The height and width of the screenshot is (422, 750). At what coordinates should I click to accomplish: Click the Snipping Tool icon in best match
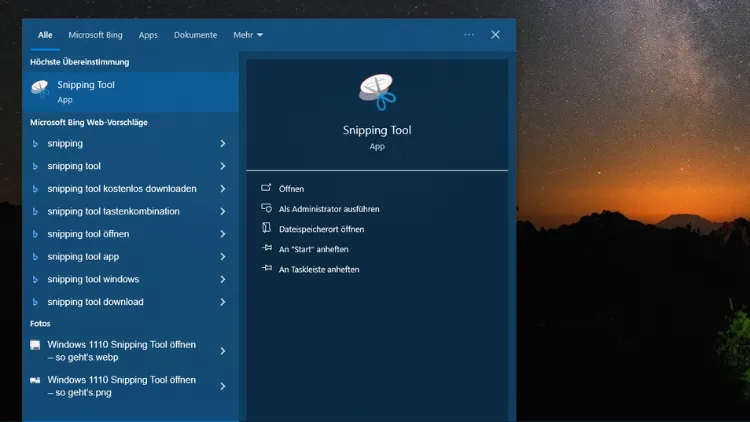pyautogui.click(x=40, y=89)
